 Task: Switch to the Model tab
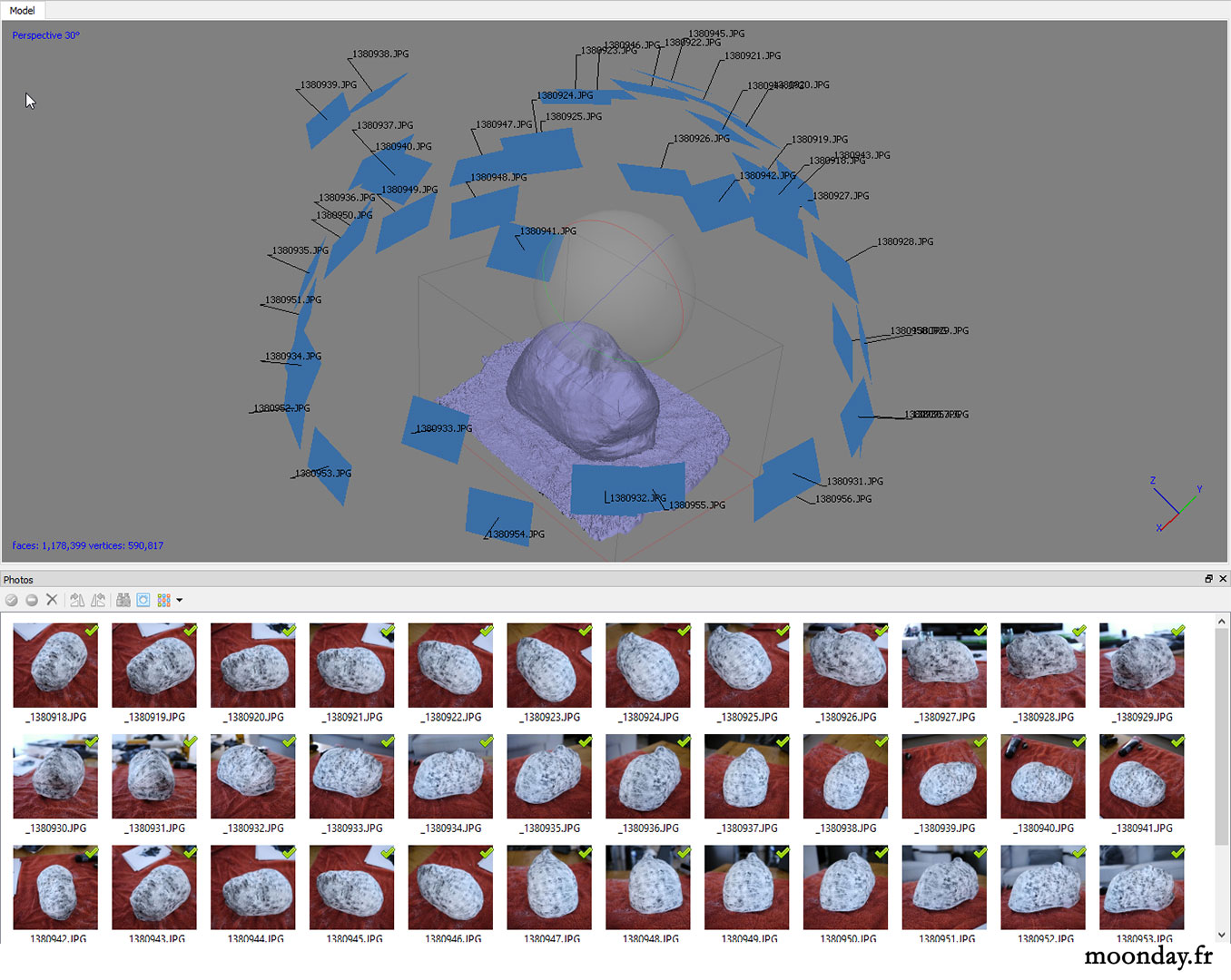23,10
